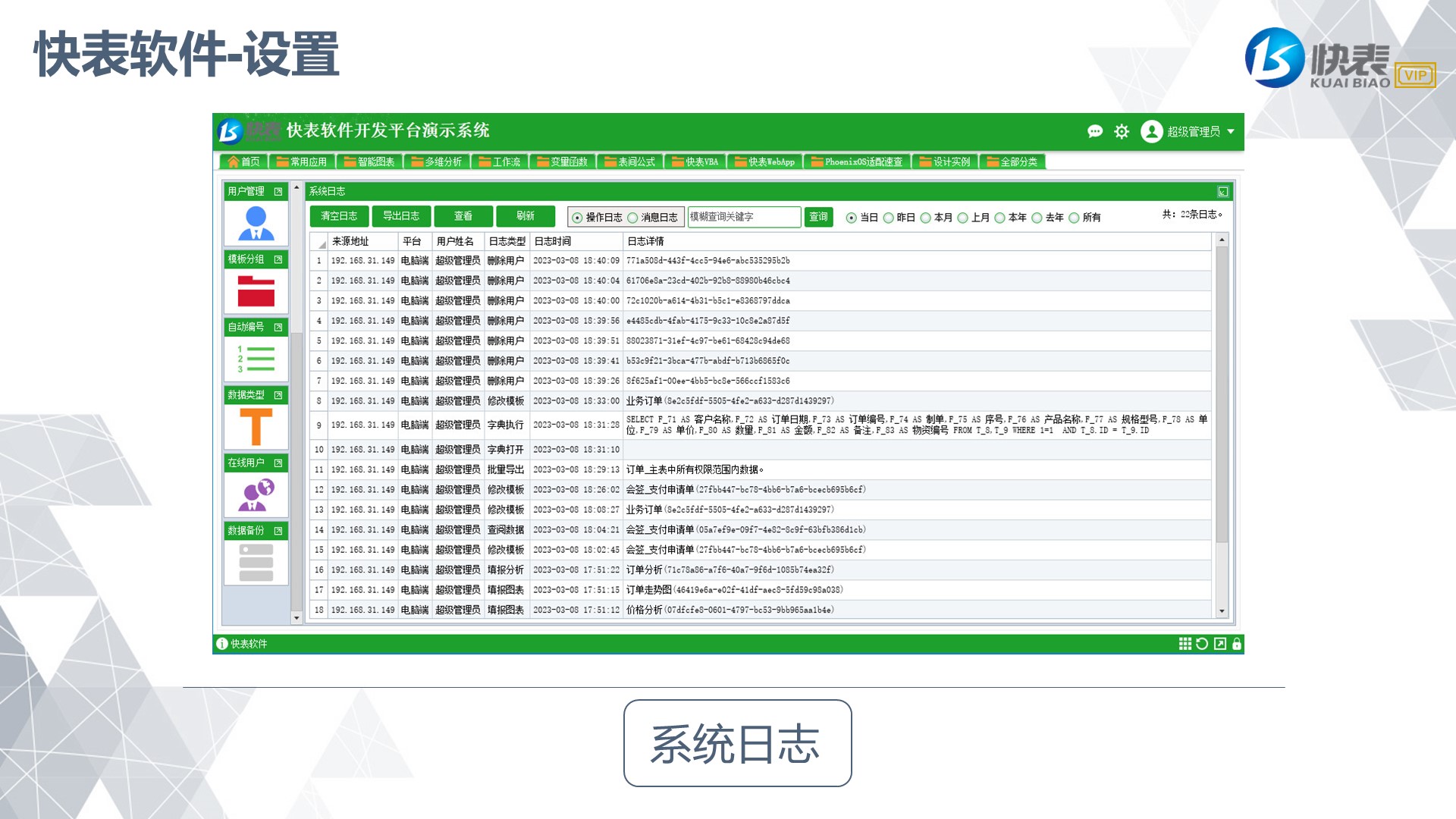
Task: Click the 日志时间 column header
Action: pos(576,241)
